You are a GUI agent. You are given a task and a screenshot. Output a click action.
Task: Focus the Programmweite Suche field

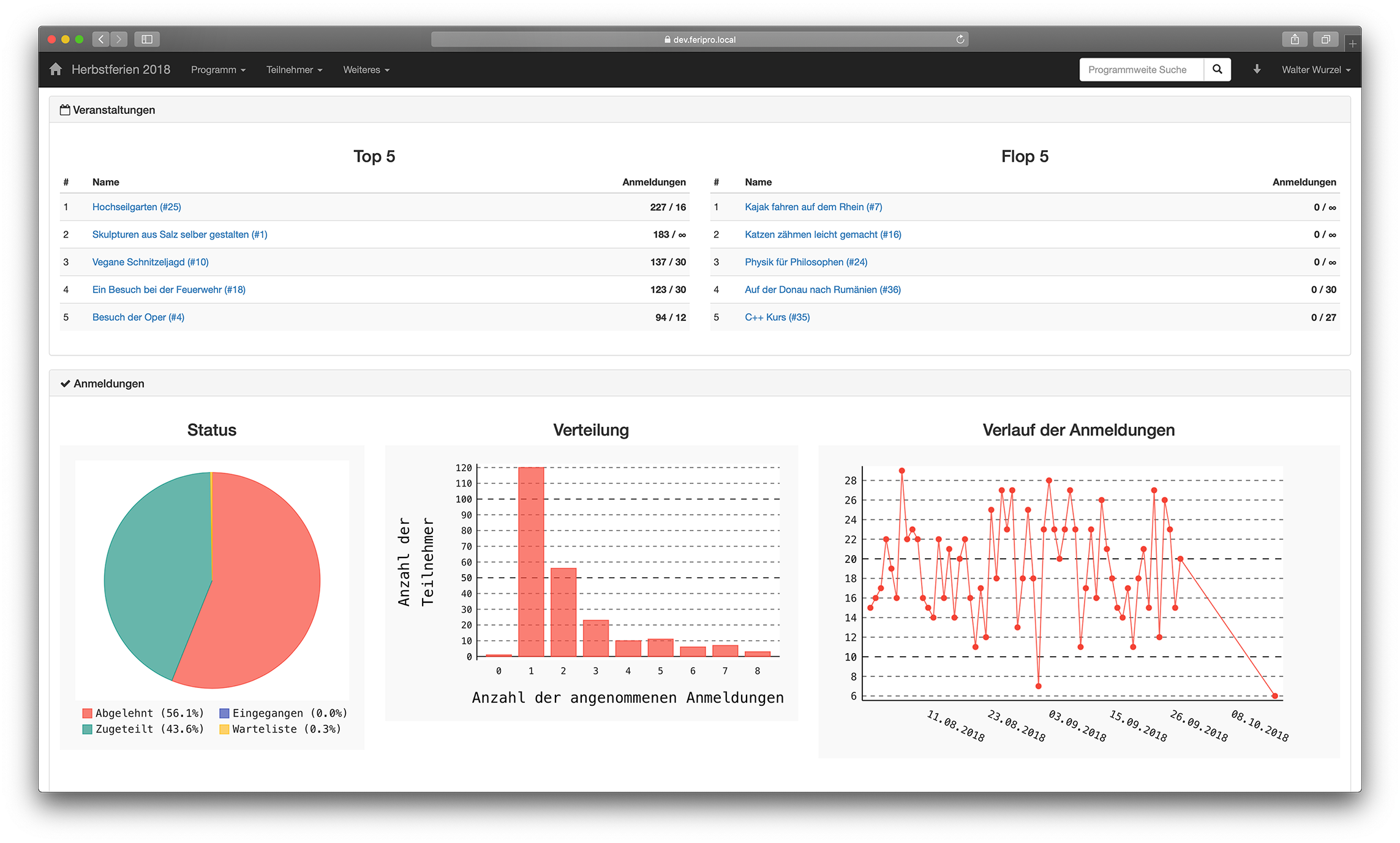1141,70
